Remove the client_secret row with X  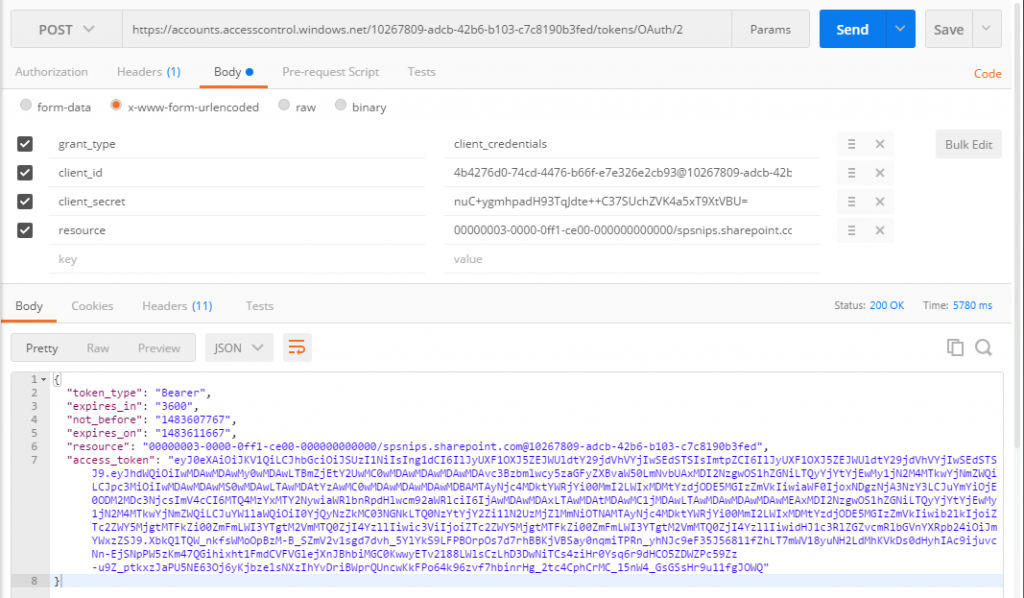[x=879, y=201]
